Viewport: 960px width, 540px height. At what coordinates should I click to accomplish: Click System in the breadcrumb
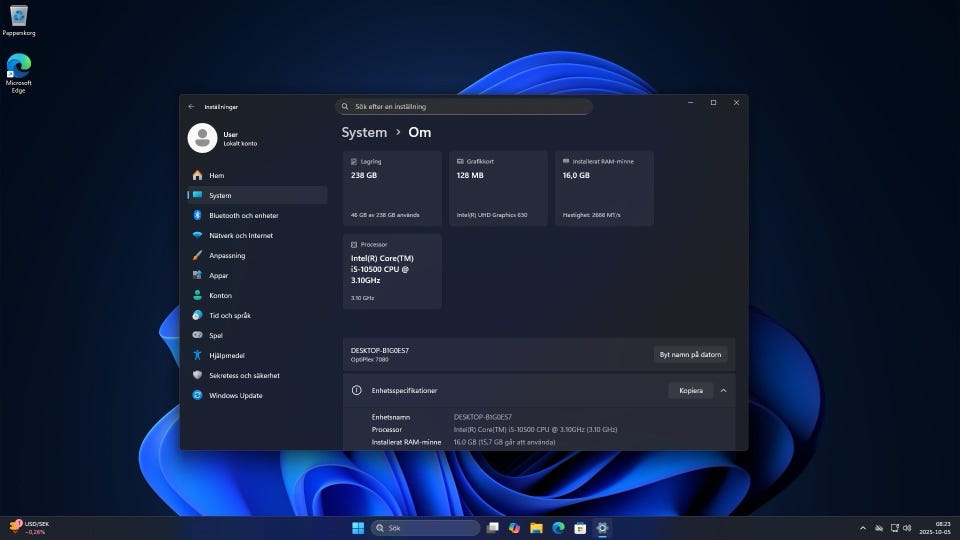point(364,132)
